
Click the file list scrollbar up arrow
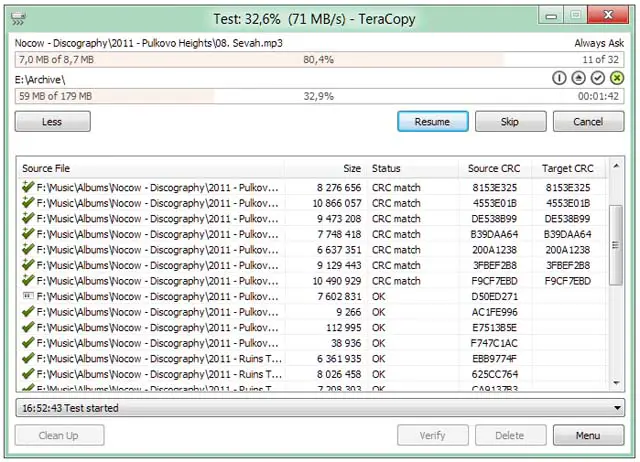(616, 166)
